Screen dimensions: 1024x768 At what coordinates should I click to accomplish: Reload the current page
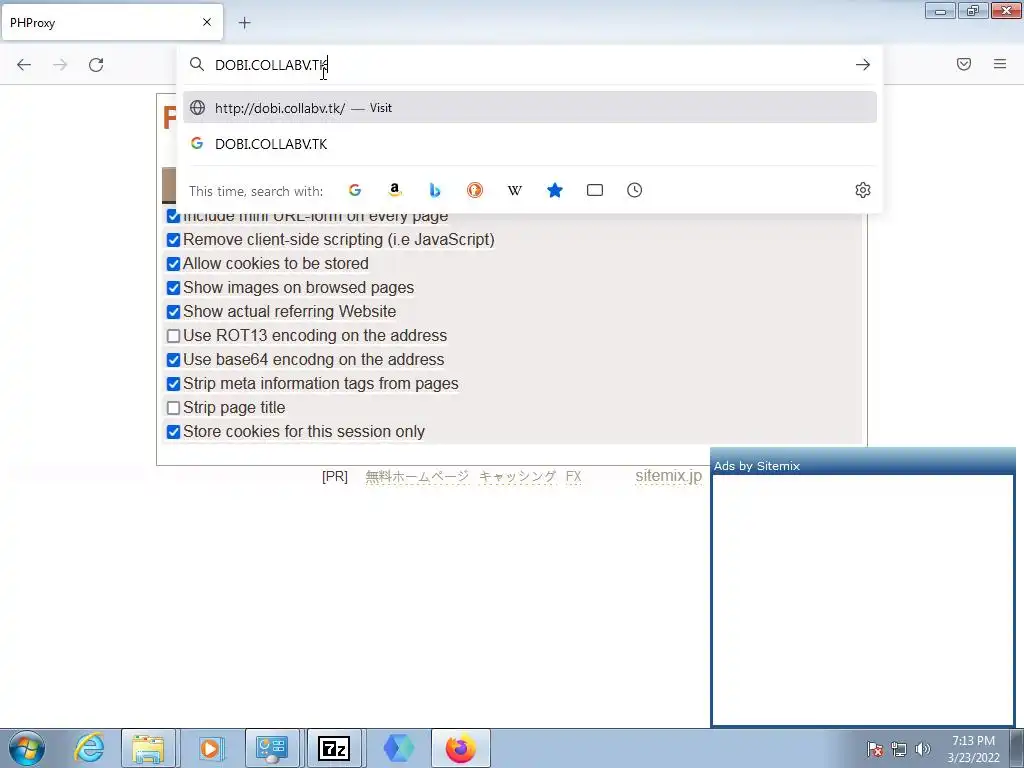click(96, 65)
